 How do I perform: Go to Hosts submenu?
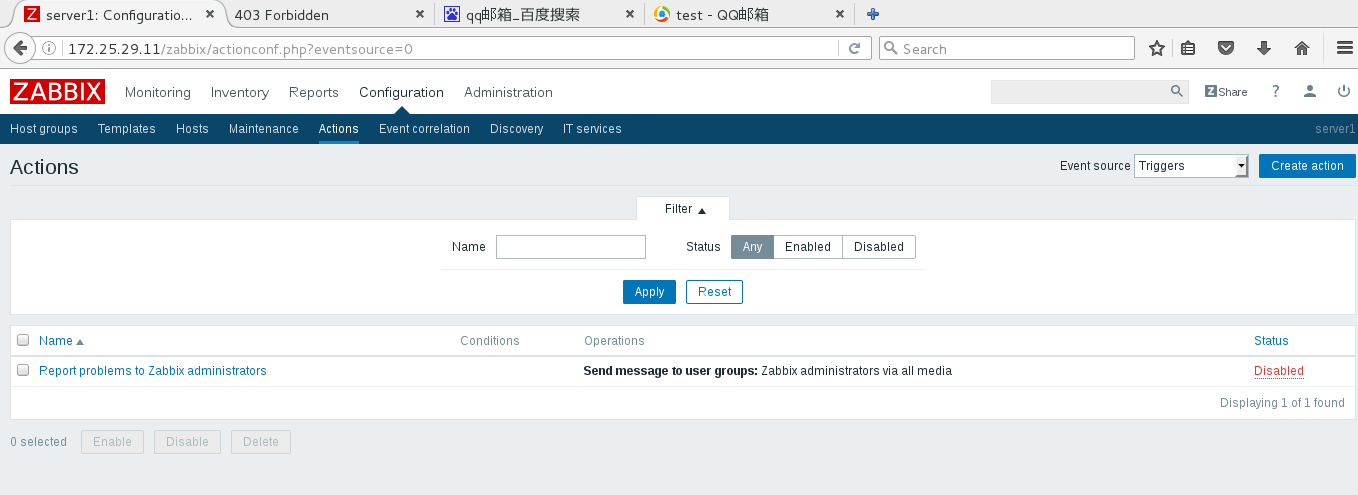(x=192, y=129)
